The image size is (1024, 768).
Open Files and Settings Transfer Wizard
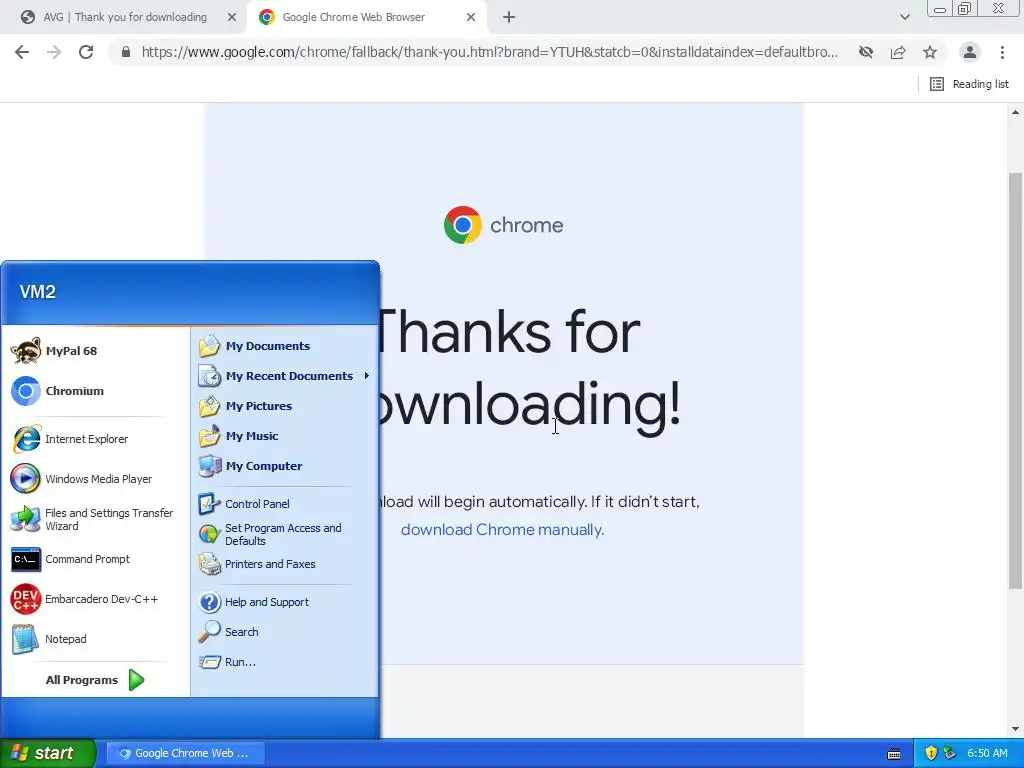coord(109,519)
